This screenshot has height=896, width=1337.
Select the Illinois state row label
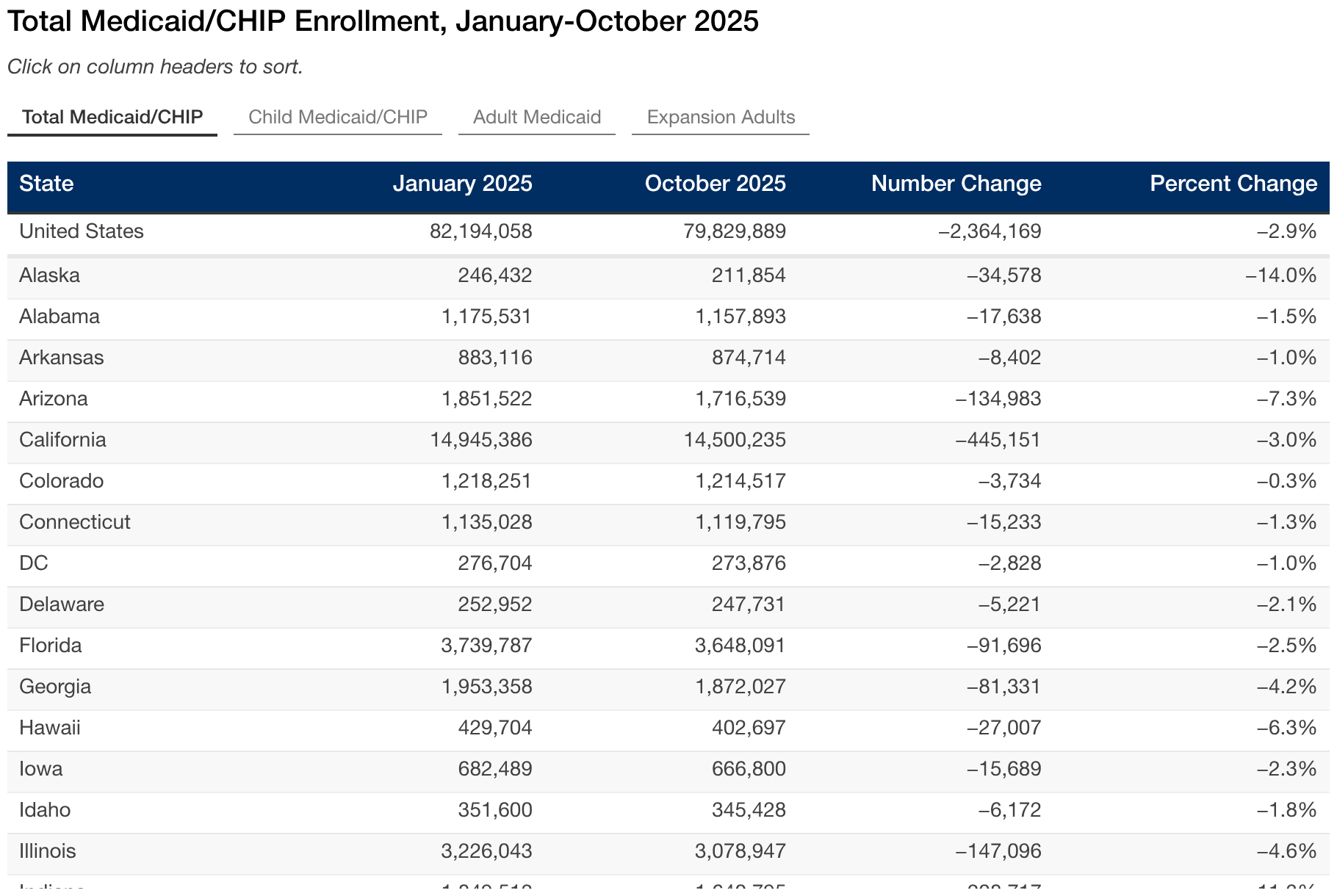pos(48,851)
